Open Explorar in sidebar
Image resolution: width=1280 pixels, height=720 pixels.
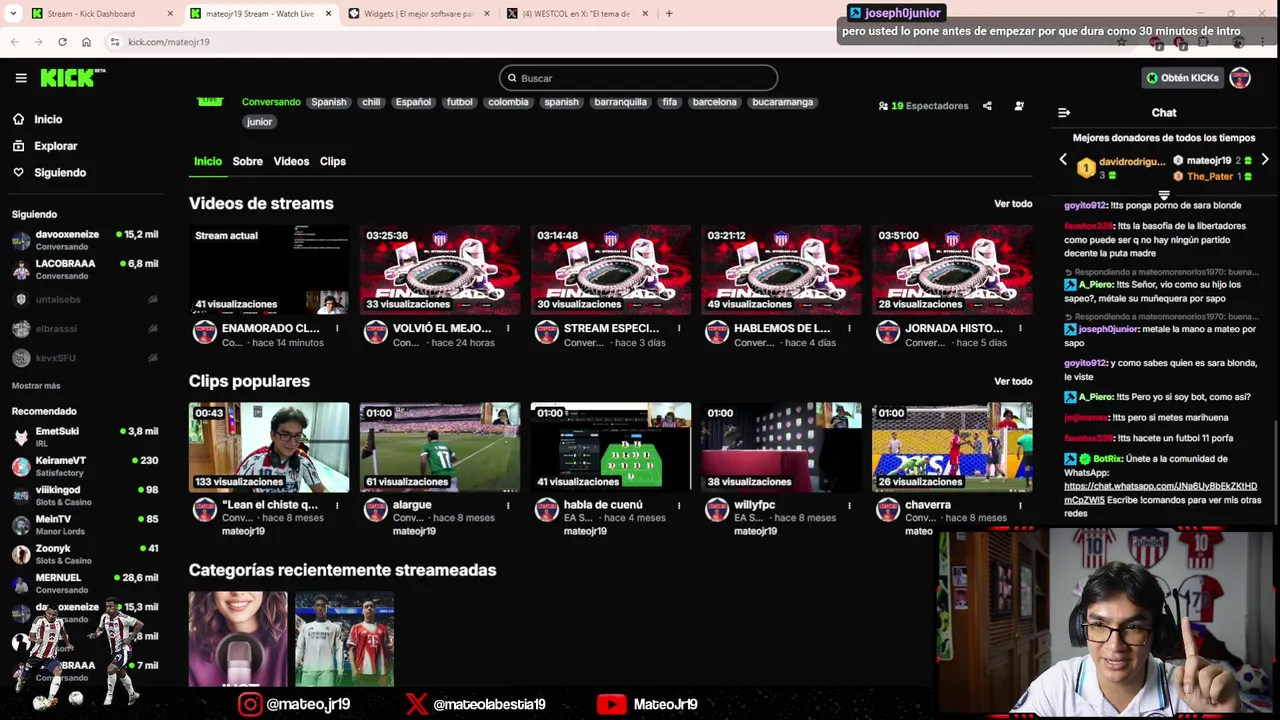coord(45,146)
